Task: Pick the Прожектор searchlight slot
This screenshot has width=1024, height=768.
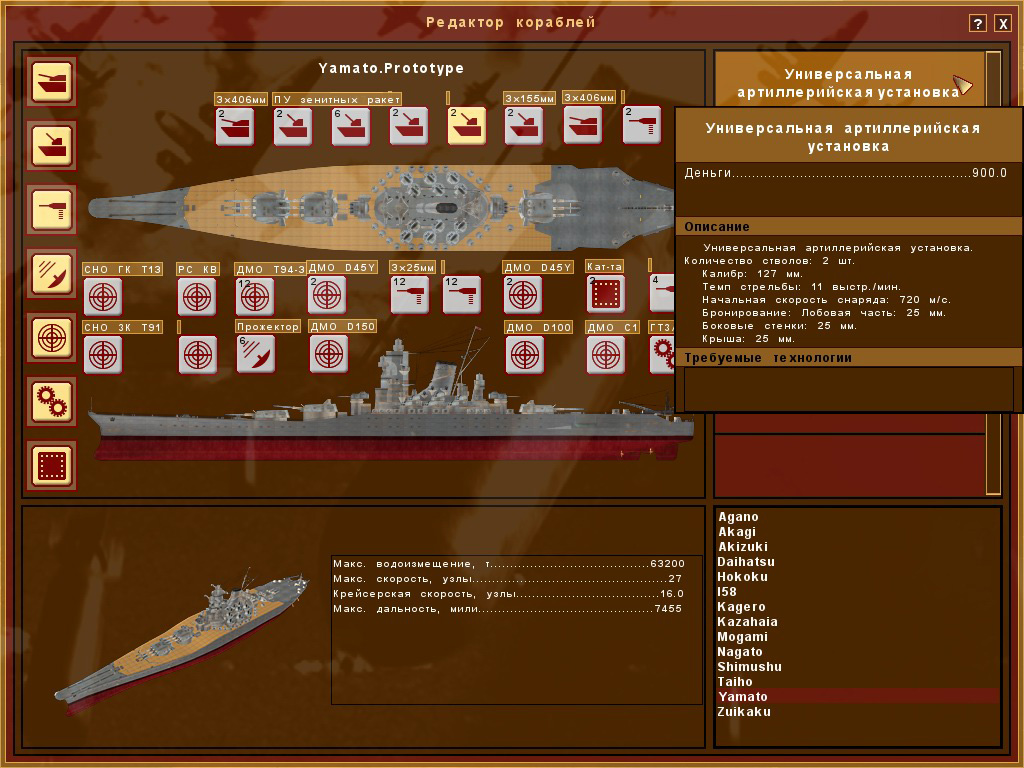Action: pyautogui.click(x=256, y=354)
